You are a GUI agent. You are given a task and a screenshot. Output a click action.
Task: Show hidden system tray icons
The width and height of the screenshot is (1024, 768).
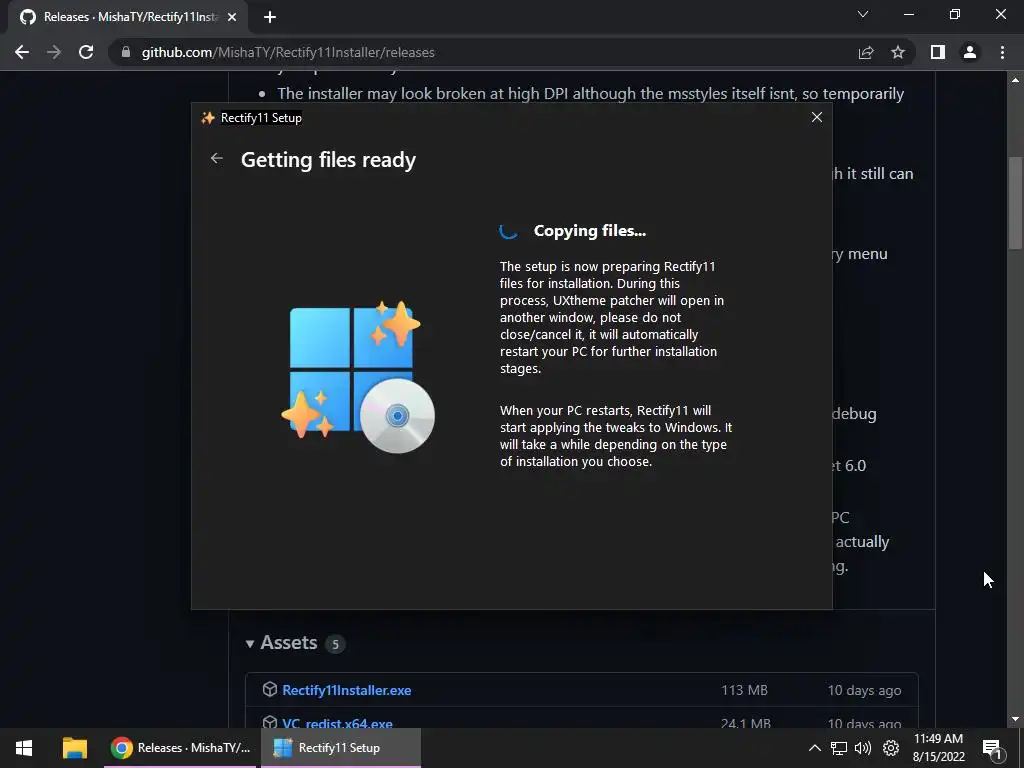pyautogui.click(x=814, y=748)
